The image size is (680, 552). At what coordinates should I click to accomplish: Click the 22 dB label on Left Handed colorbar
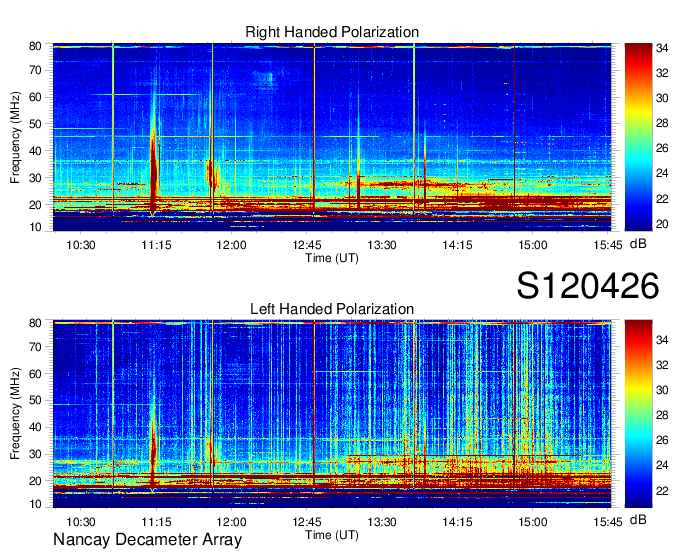[x=662, y=491]
